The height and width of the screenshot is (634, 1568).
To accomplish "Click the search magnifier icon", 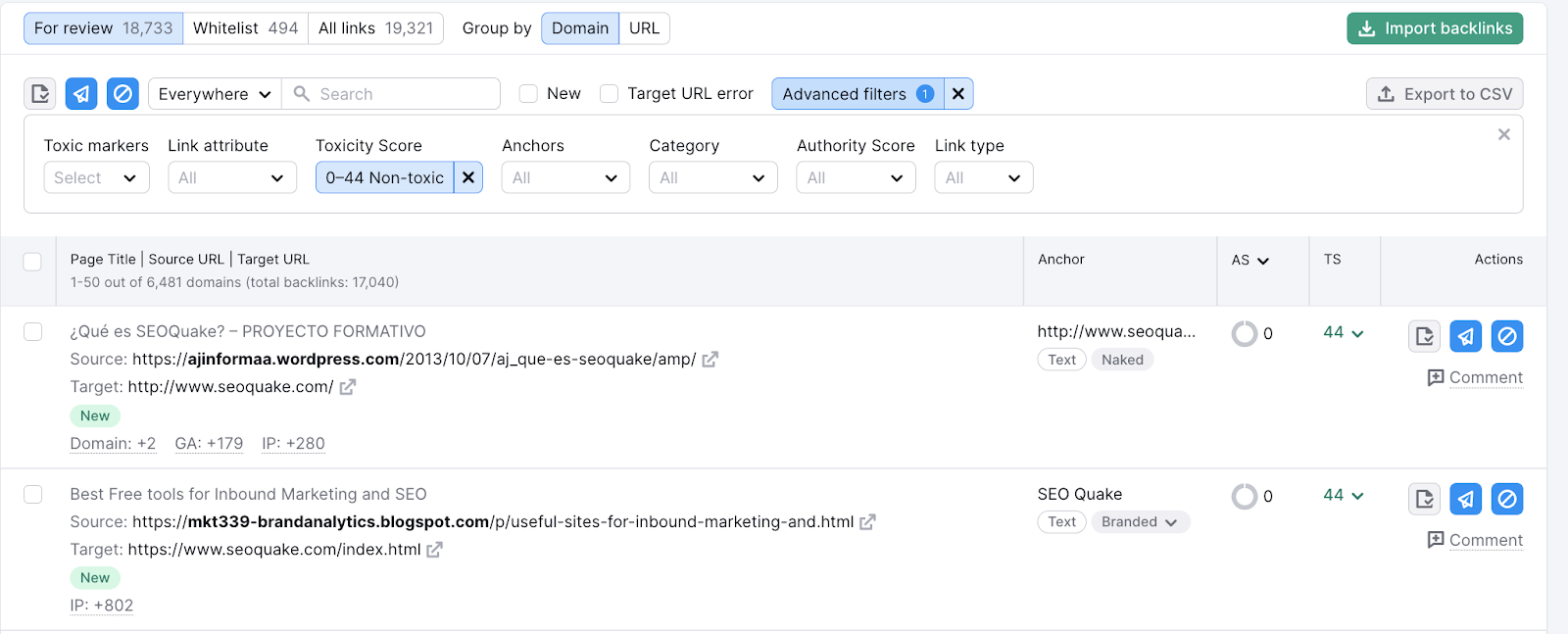I will (x=302, y=94).
